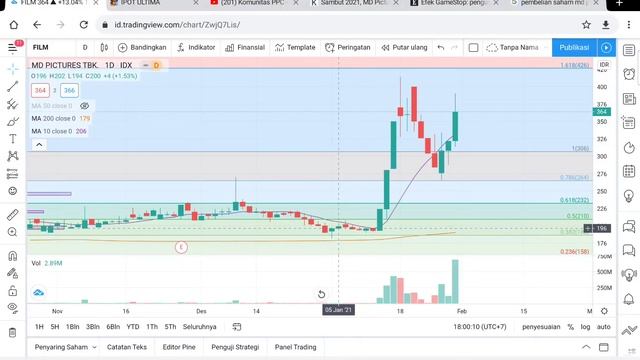This screenshot has width=640, height=360.
Task: Click the sell price 364 button
Action: click(x=40, y=91)
